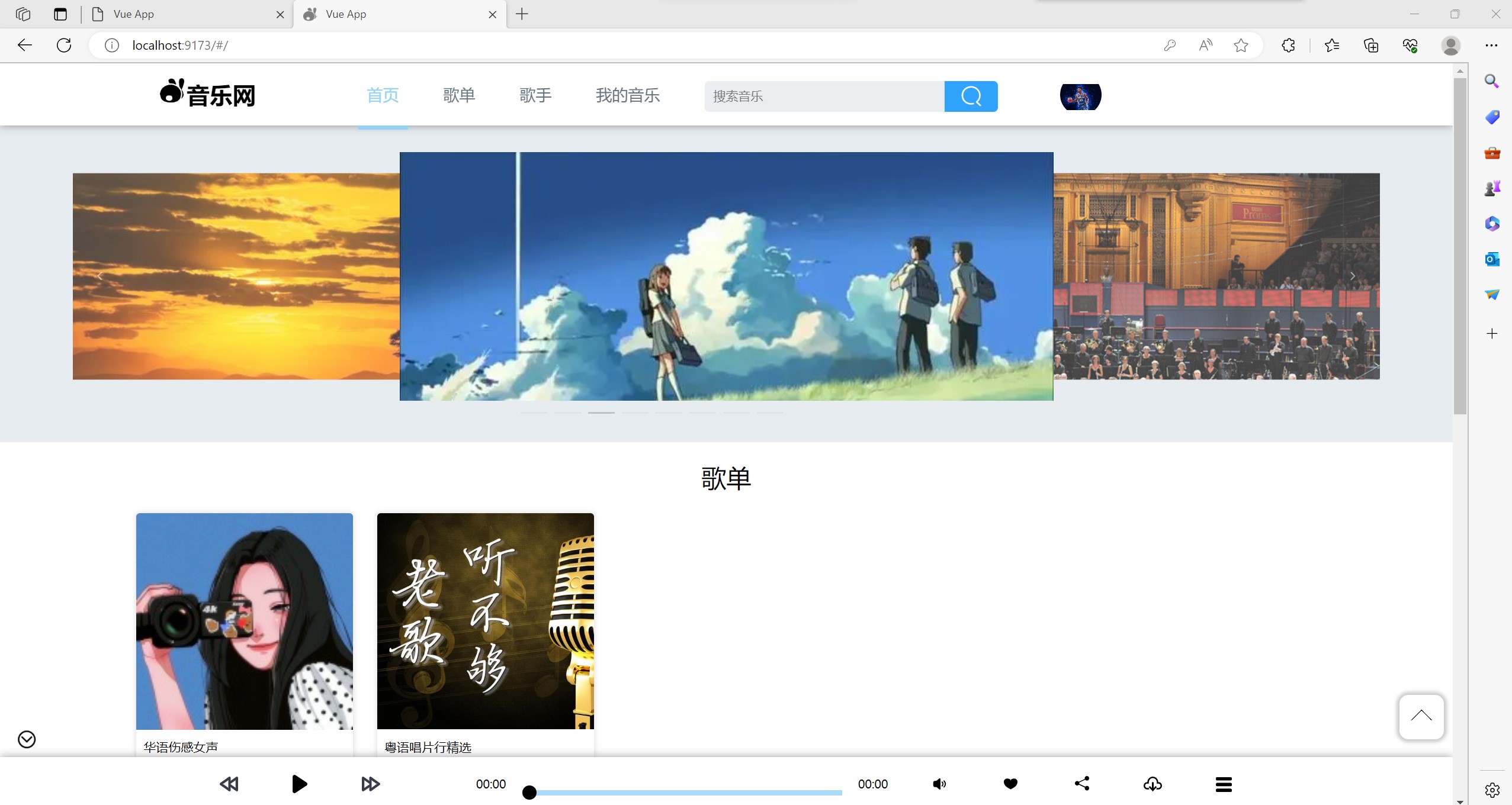The width and height of the screenshot is (1512, 805).
Task: Go back with the browser back arrow
Action: click(25, 46)
